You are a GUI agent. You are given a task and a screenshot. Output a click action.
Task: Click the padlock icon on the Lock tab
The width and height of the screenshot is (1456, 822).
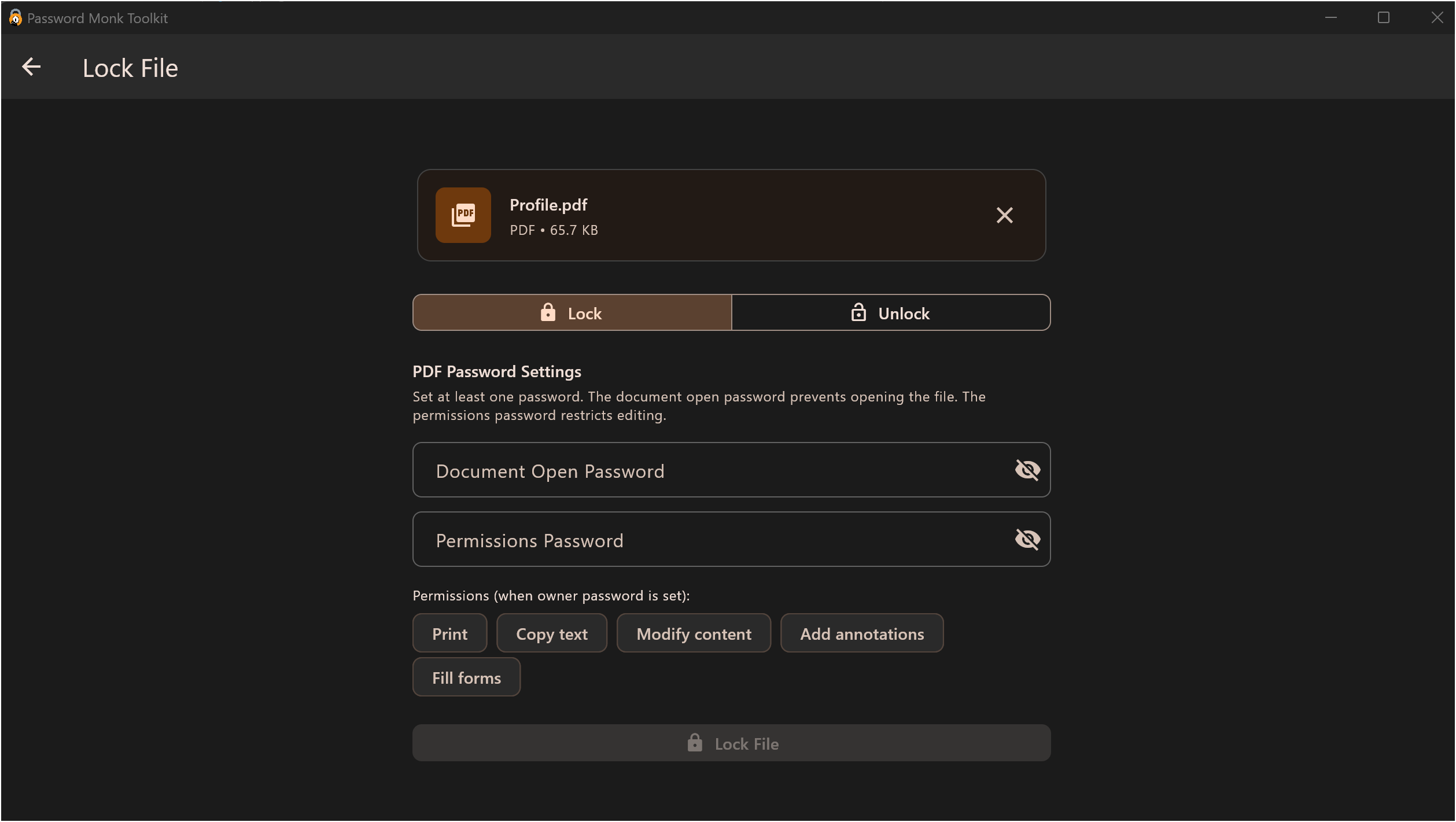548,312
